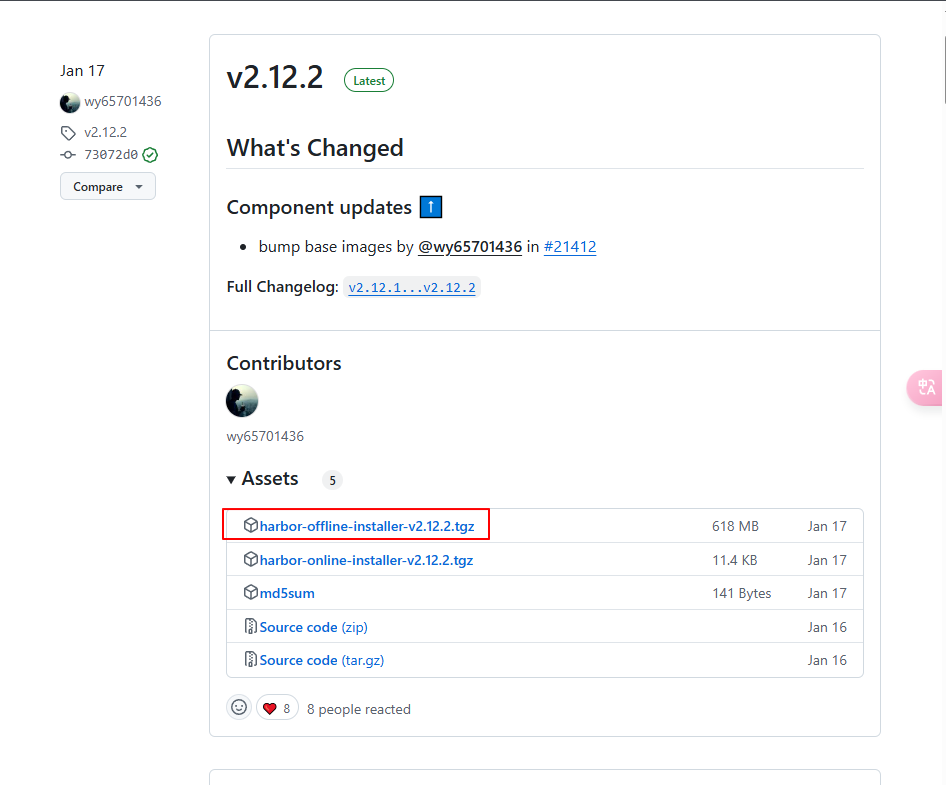
Task: Click the Latest badge
Action: (369, 80)
